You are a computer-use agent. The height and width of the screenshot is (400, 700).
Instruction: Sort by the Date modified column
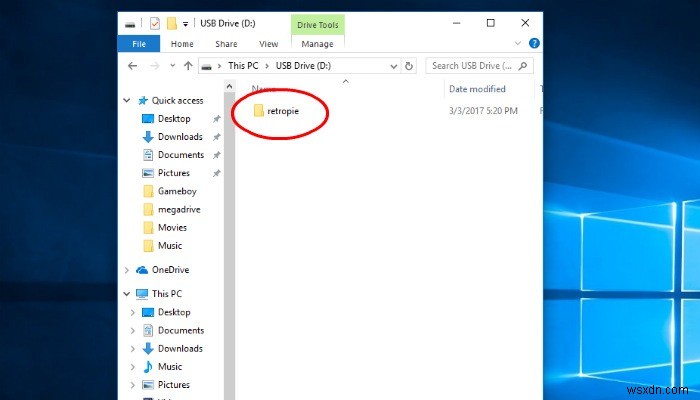[477, 89]
